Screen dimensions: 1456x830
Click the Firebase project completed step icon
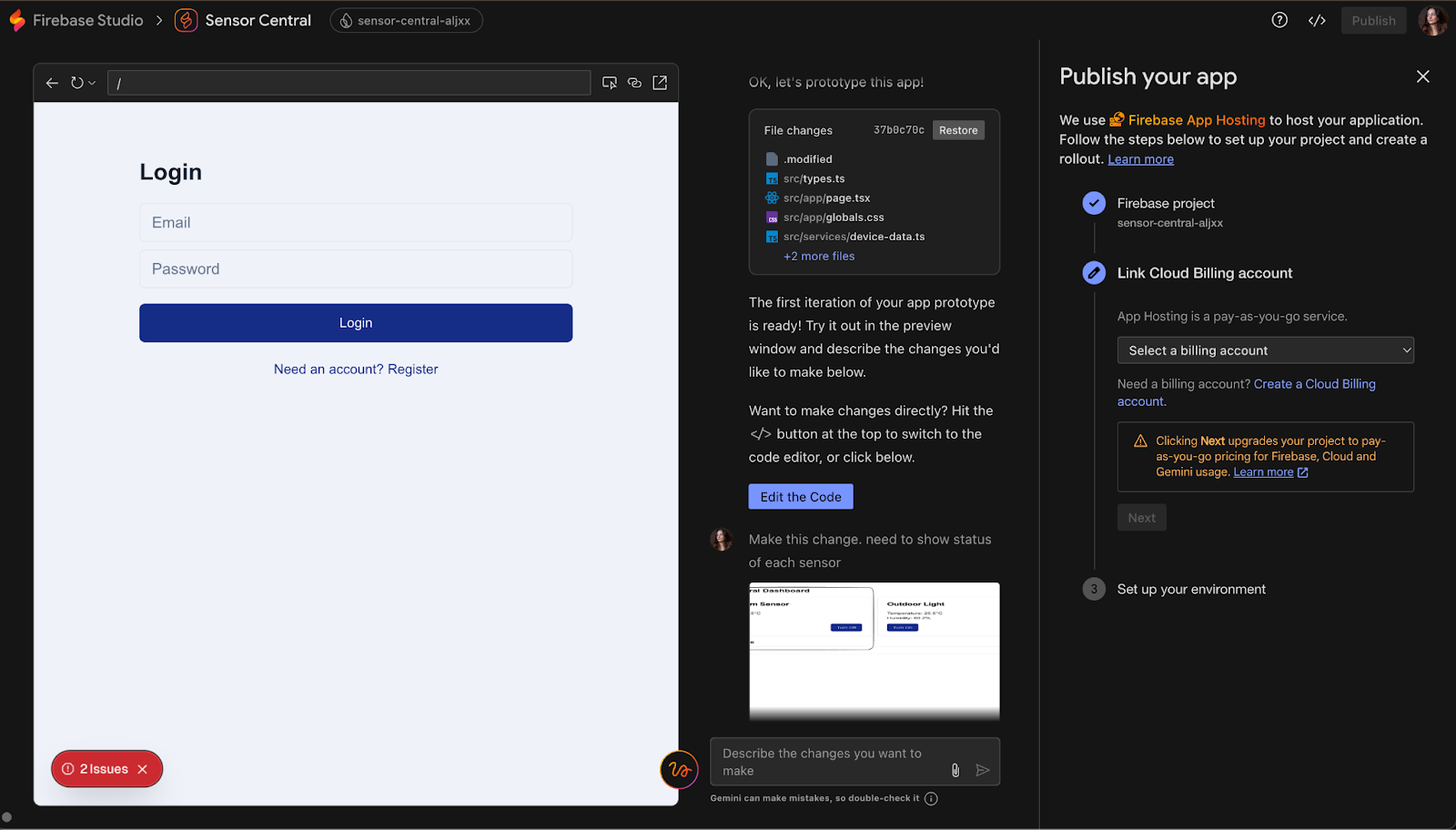(x=1094, y=203)
